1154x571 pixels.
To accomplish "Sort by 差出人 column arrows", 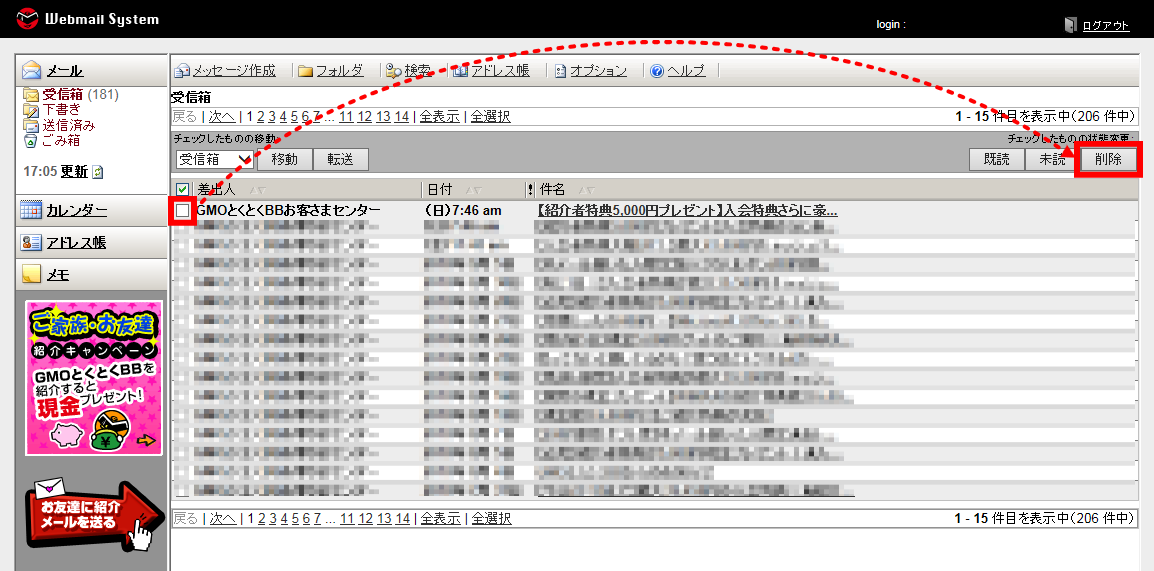I will pos(256,189).
